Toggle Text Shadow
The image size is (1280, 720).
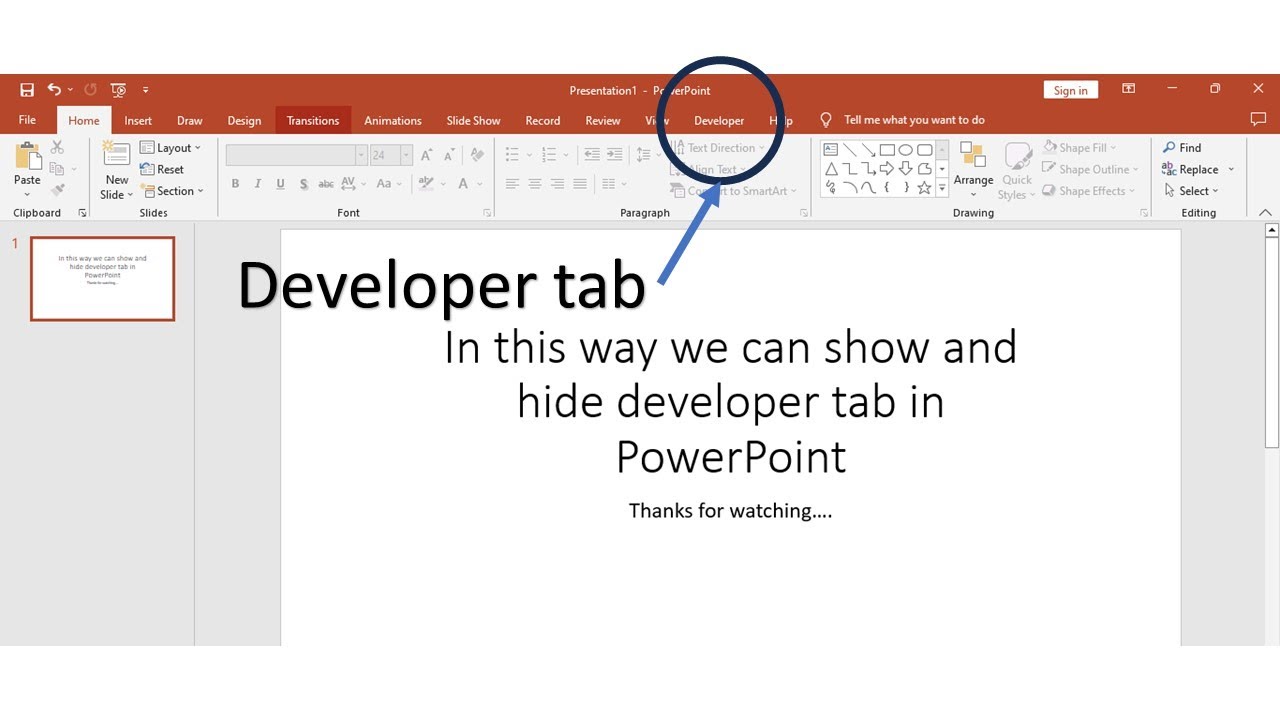[303, 184]
